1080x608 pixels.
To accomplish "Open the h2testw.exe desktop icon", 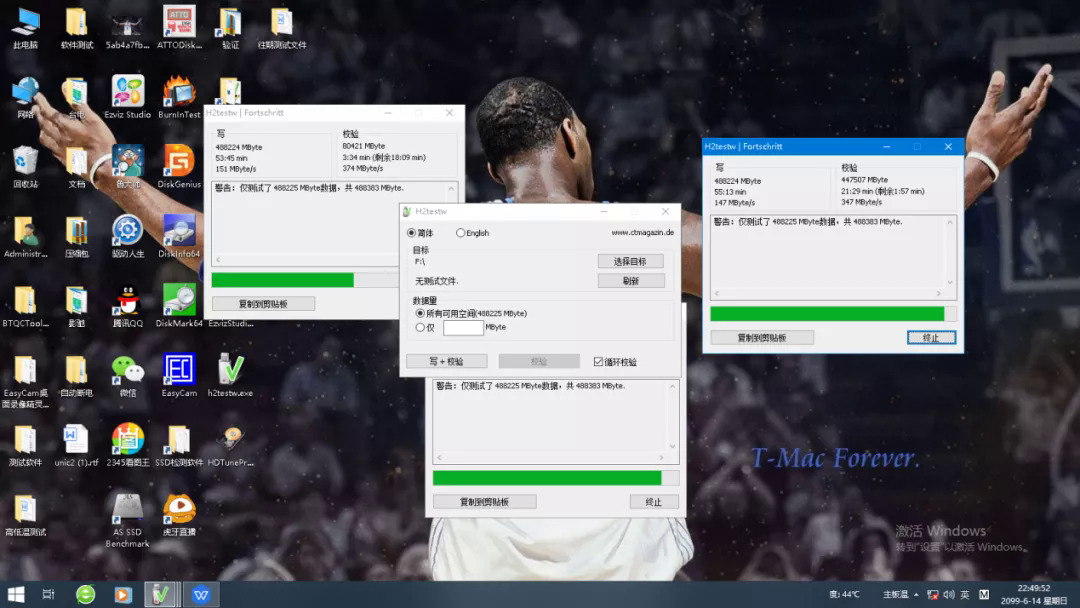I will coord(230,371).
